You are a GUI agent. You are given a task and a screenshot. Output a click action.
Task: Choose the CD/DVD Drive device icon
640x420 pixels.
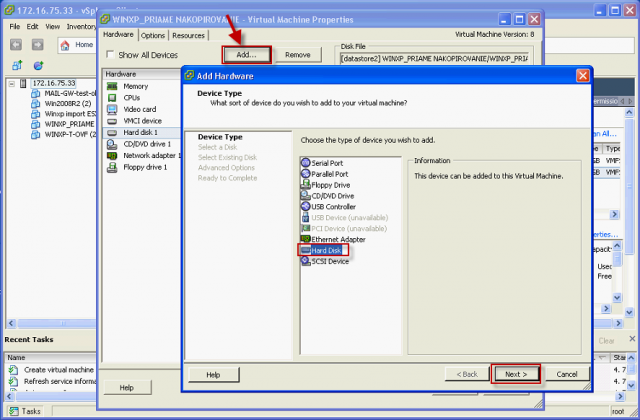(x=305, y=196)
